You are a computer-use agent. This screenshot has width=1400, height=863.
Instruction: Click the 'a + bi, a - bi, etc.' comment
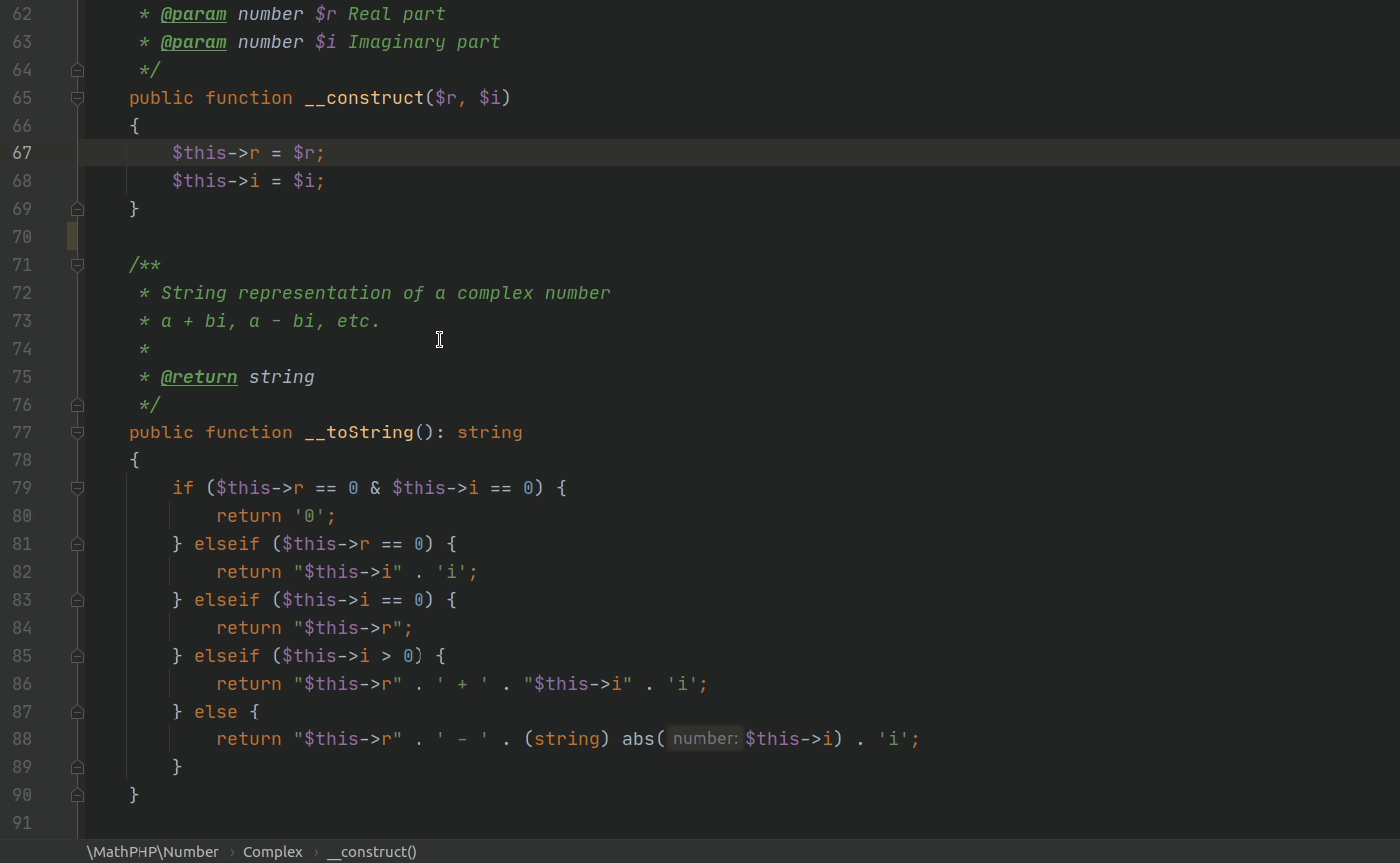[x=271, y=321]
